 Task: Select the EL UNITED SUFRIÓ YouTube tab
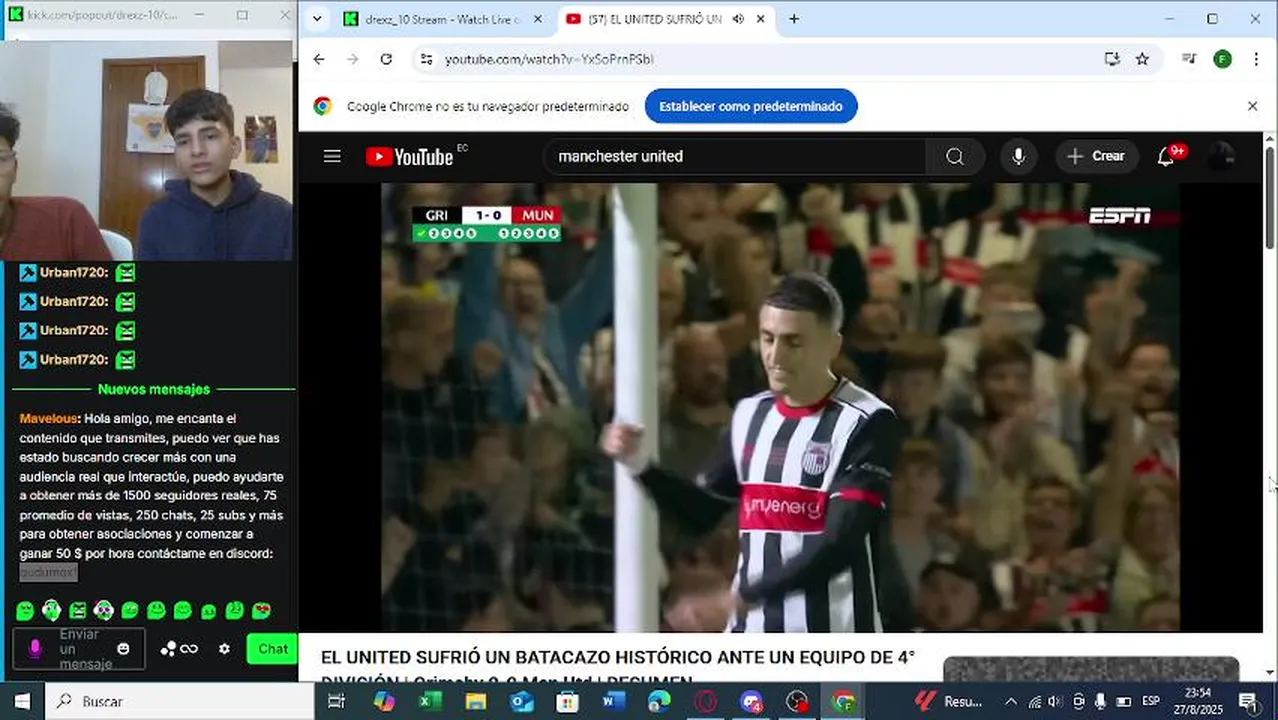(x=656, y=19)
